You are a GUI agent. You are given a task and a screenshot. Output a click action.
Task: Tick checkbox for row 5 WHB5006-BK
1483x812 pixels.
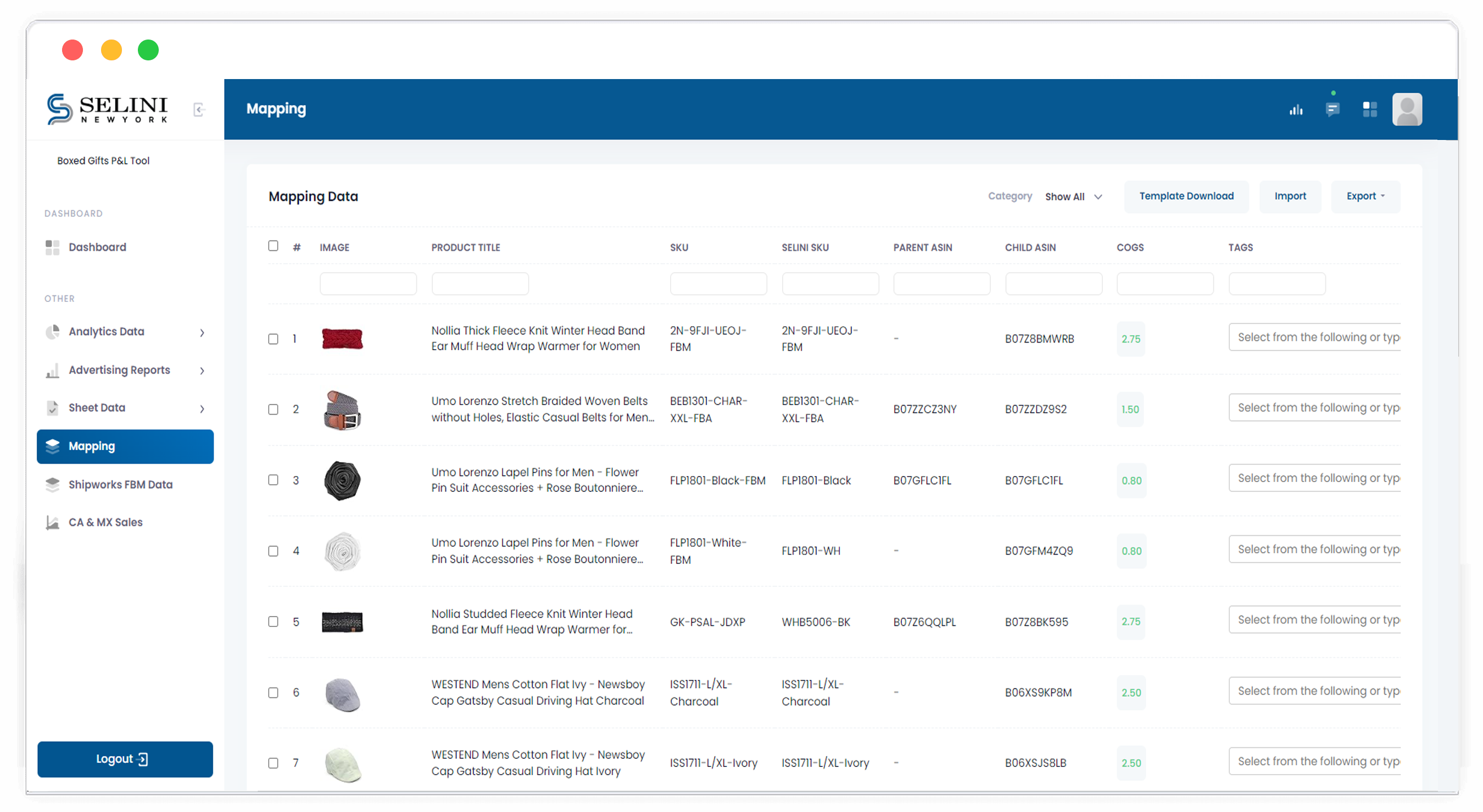273,621
